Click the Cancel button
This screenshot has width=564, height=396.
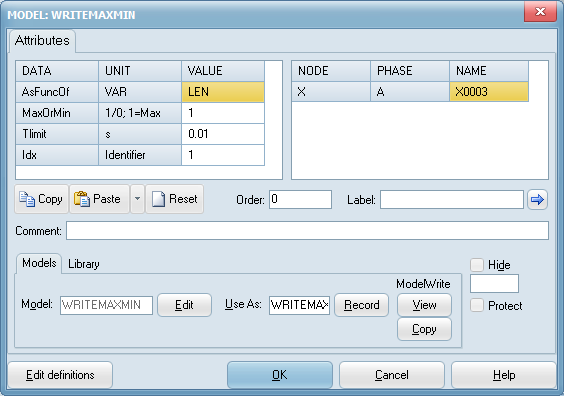pyautogui.click(x=392, y=375)
